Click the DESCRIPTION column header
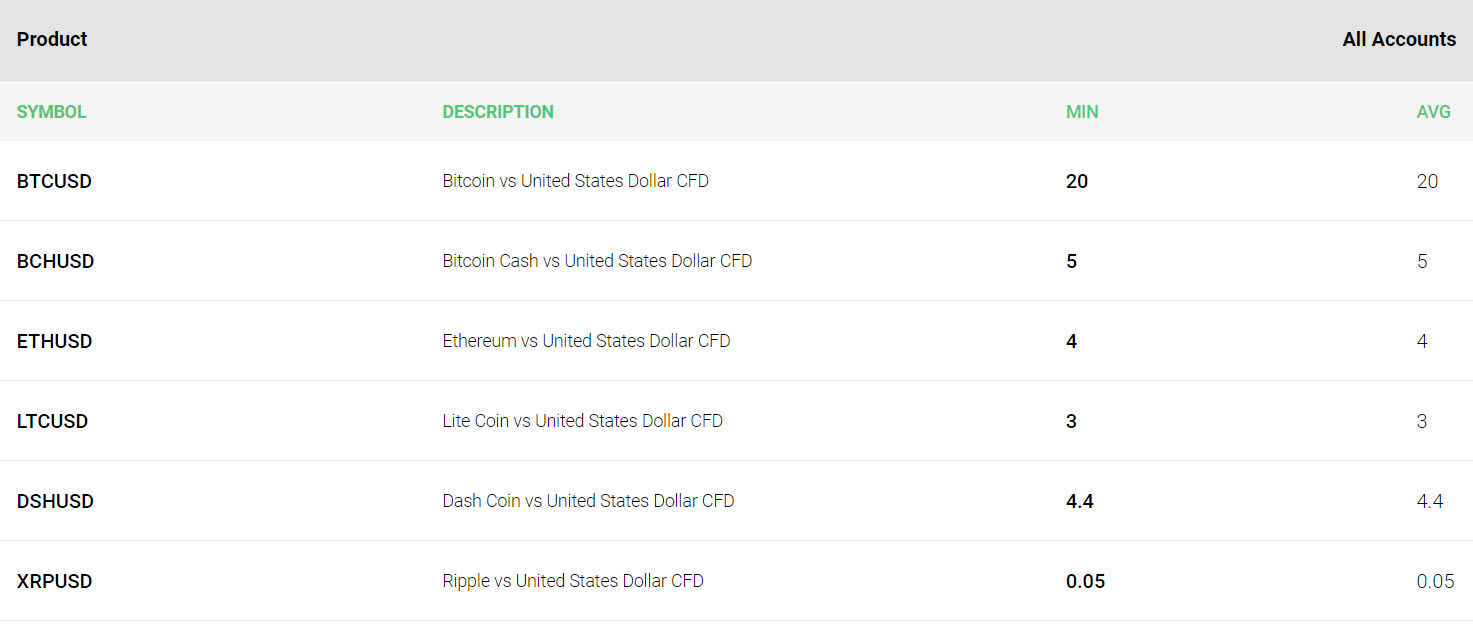Image resolution: width=1473 pixels, height=638 pixels. point(498,112)
